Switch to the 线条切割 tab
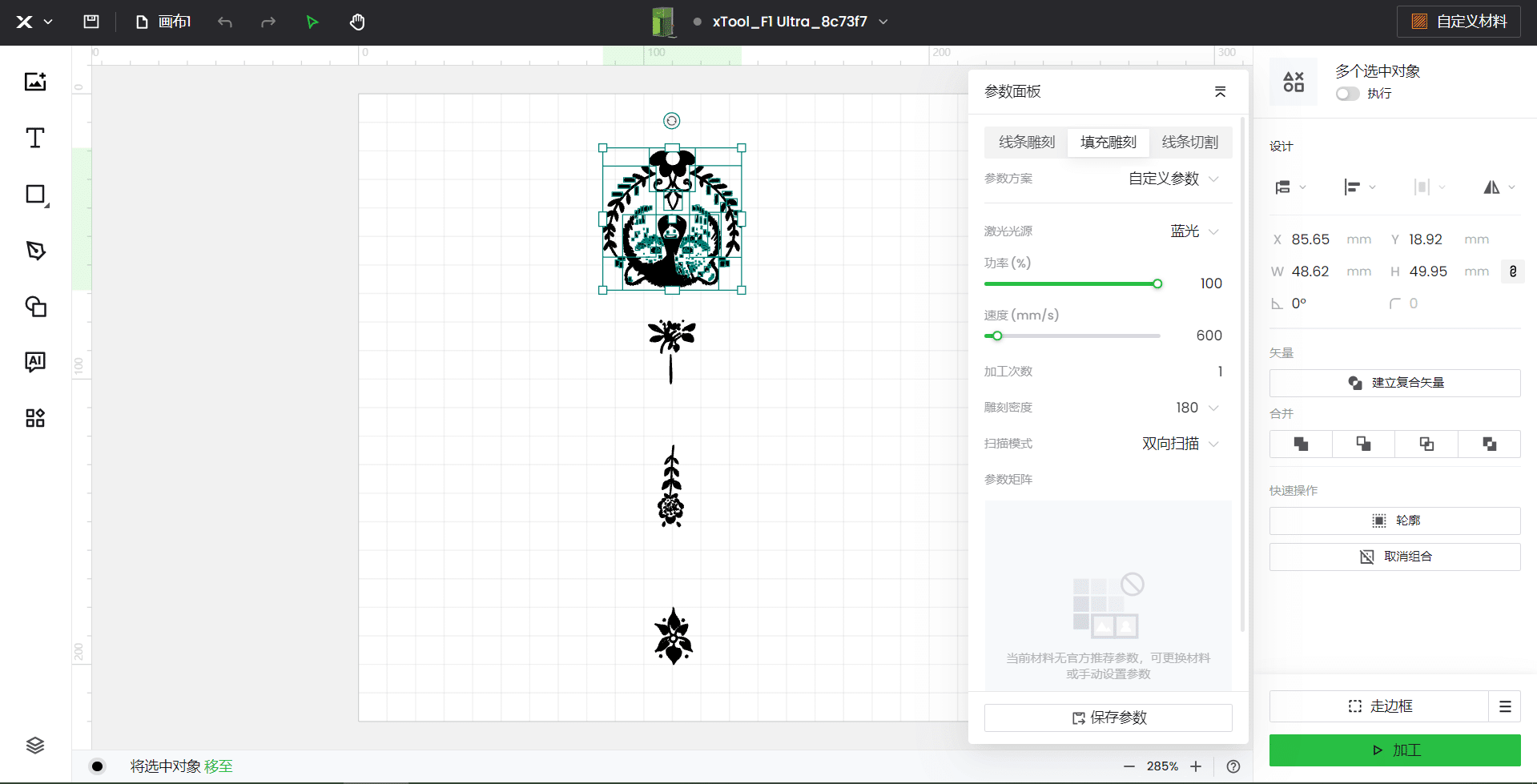 (1190, 143)
